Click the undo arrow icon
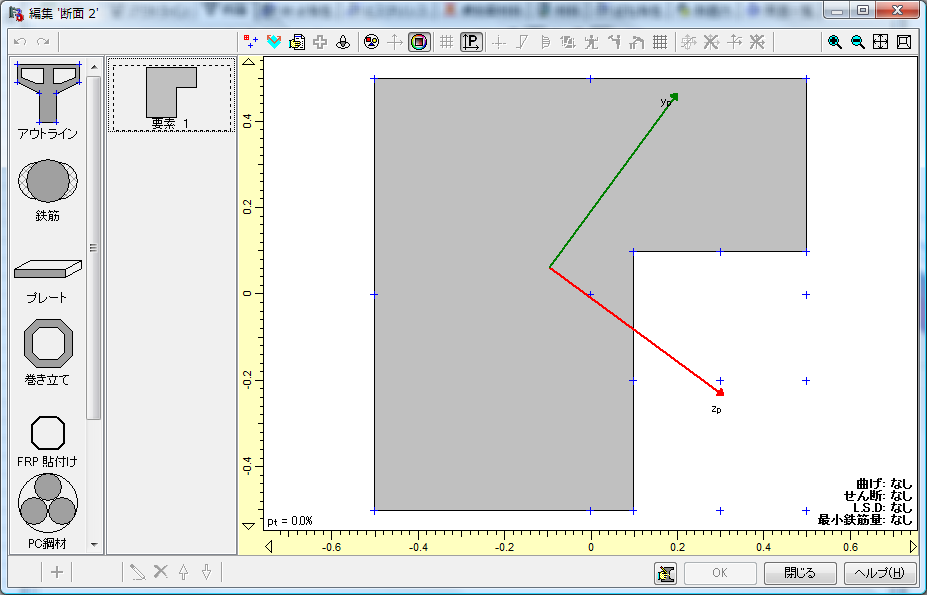The width and height of the screenshot is (927, 595). click(20, 42)
